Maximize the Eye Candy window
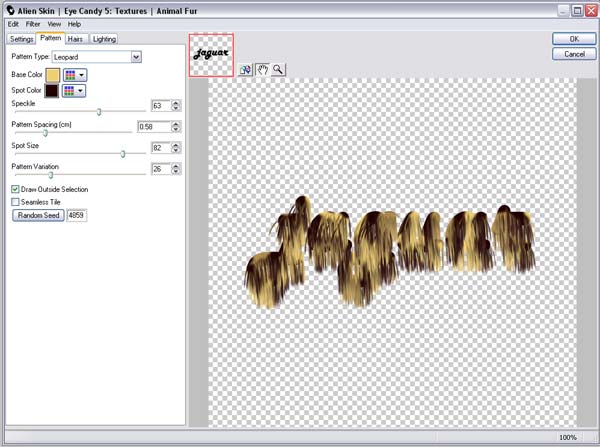600x447 pixels. pos(577,11)
